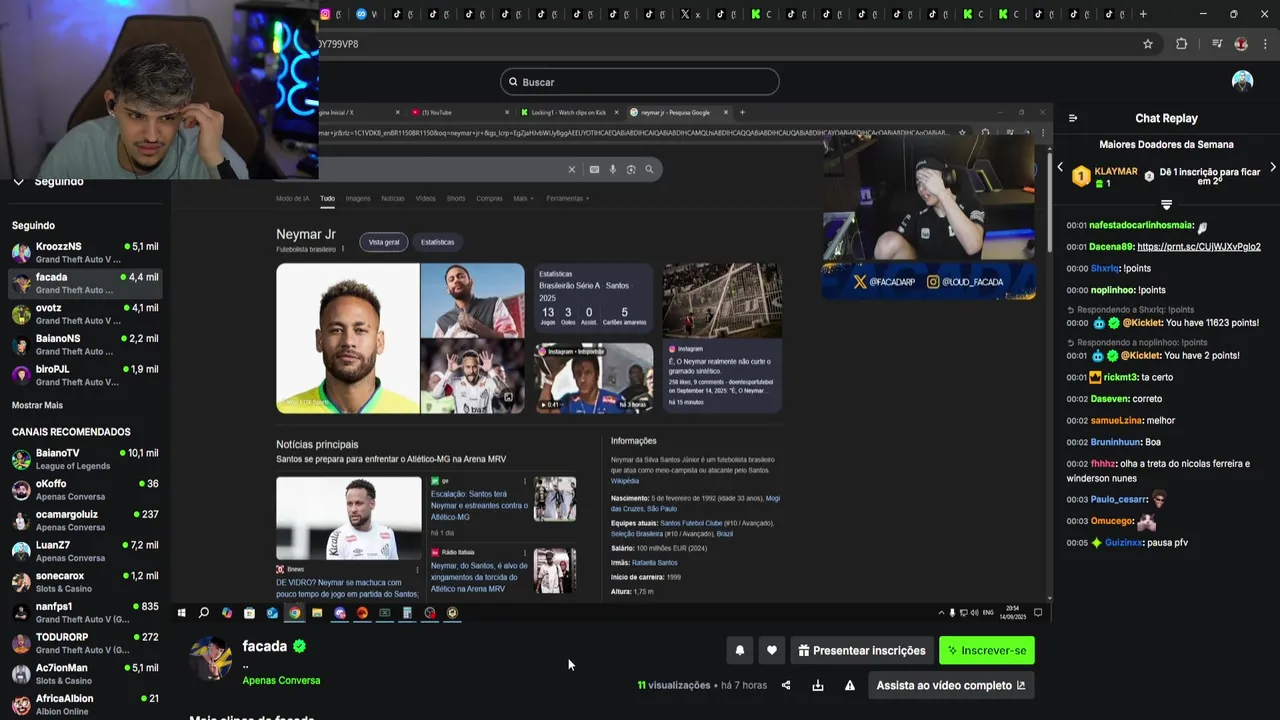
Task: Open the nanfps1 recommended channel
Action: click(85, 613)
